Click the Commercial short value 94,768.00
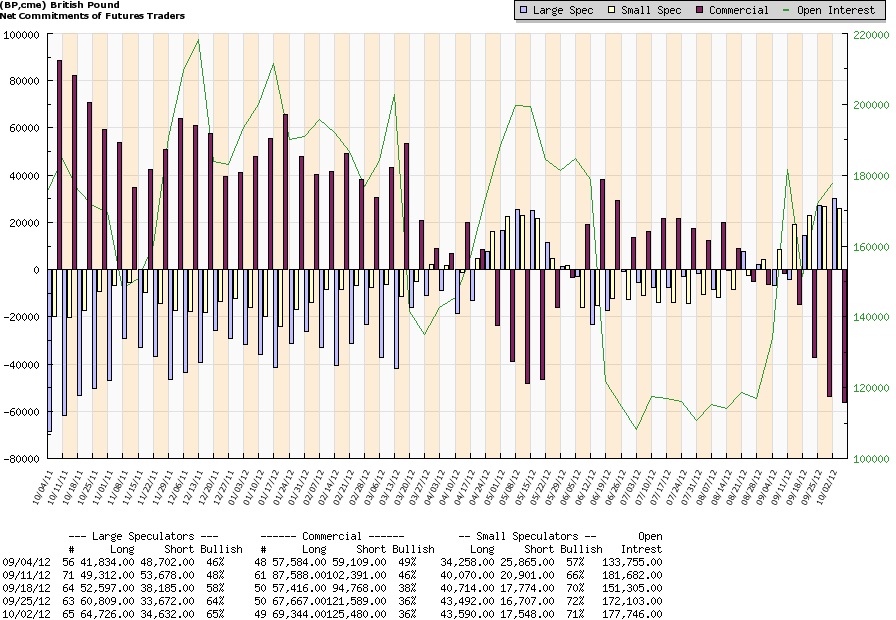The width and height of the screenshot is (896, 620). (359, 589)
